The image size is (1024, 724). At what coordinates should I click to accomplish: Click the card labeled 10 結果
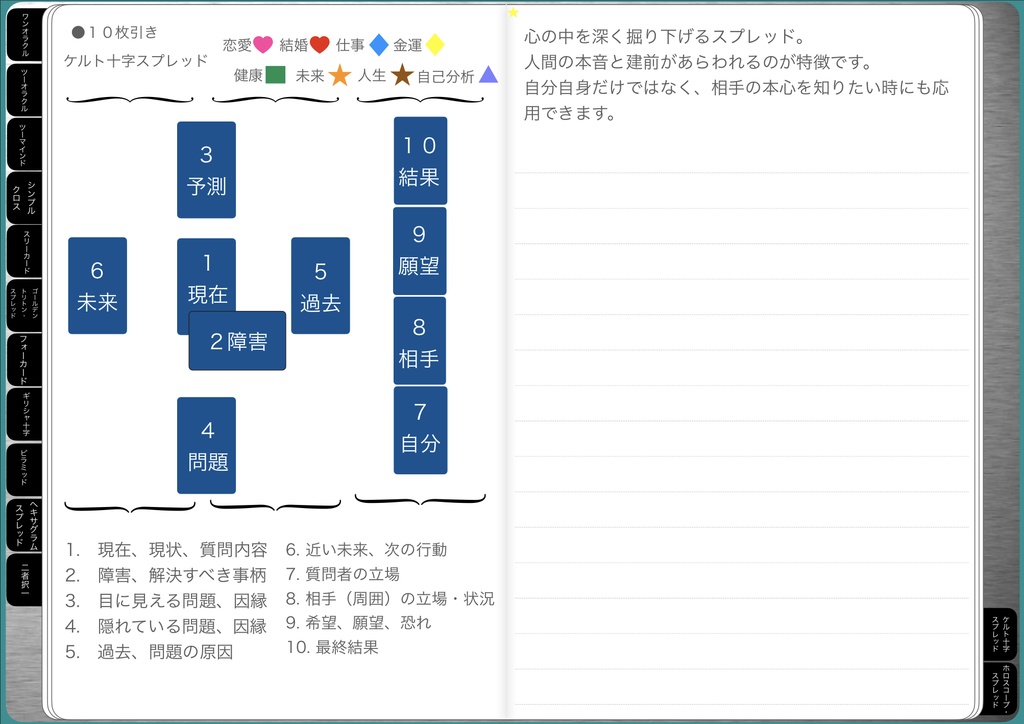click(420, 158)
